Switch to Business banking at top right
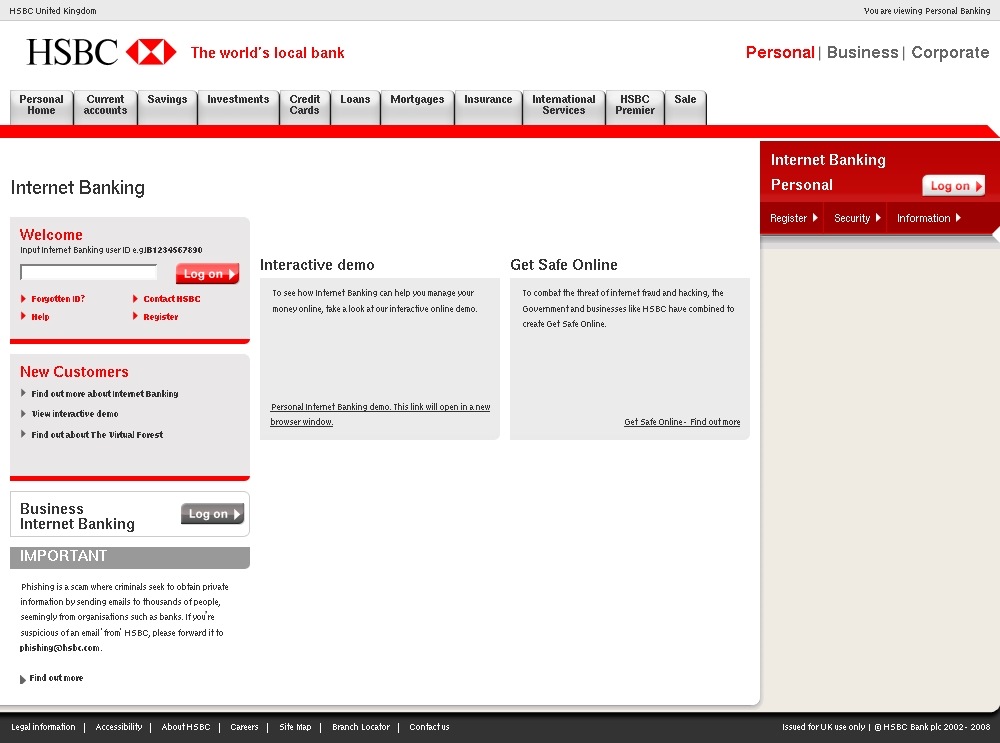Image resolution: width=1000 pixels, height=743 pixels. click(x=862, y=53)
